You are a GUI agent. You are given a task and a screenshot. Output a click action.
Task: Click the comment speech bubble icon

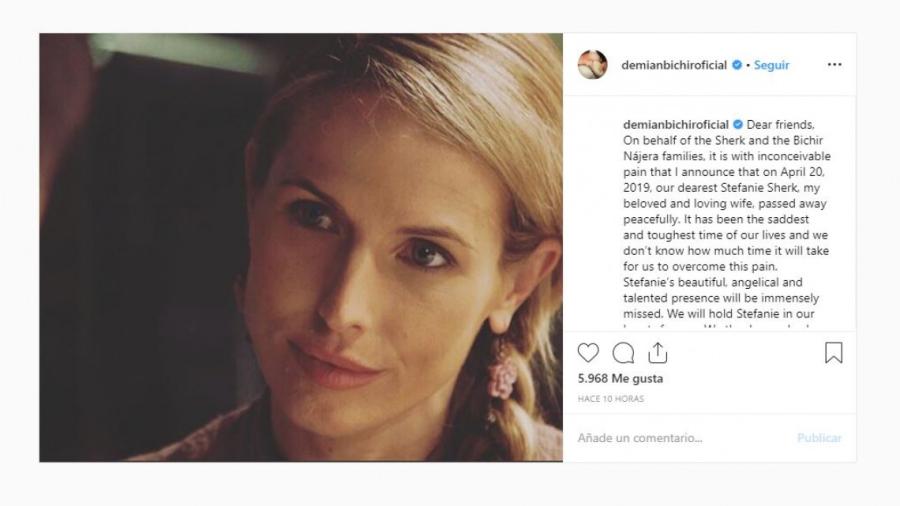tap(623, 353)
